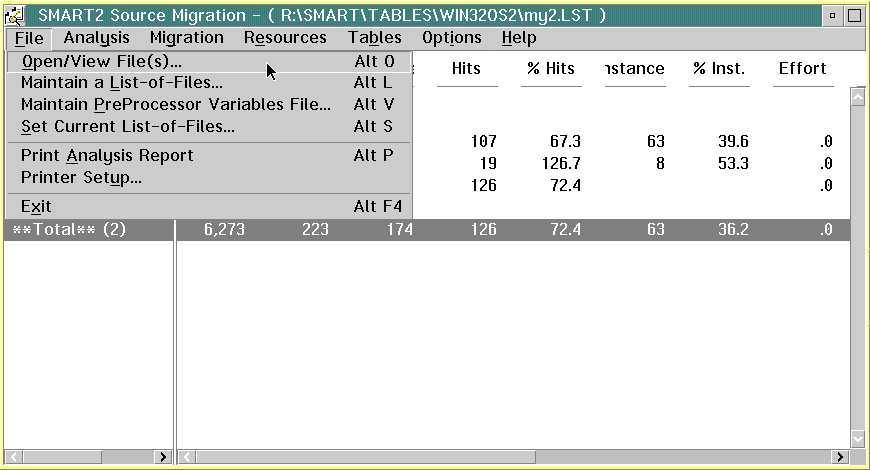Image resolution: width=870 pixels, height=470 pixels.
Task: Exit the application via File menu
Action: point(36,207)
